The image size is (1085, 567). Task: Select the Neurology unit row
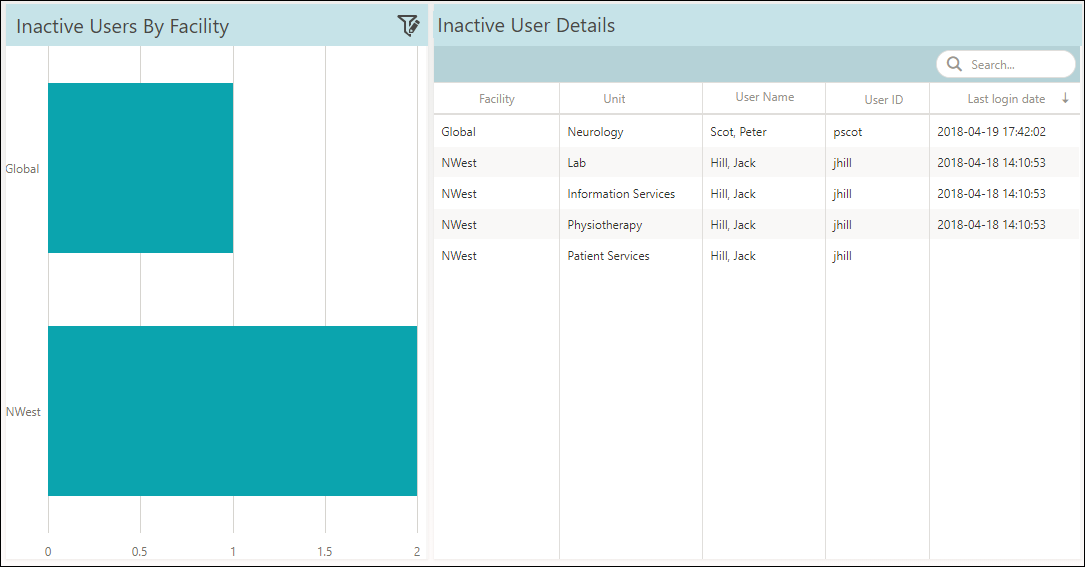[x=595, y=132]
